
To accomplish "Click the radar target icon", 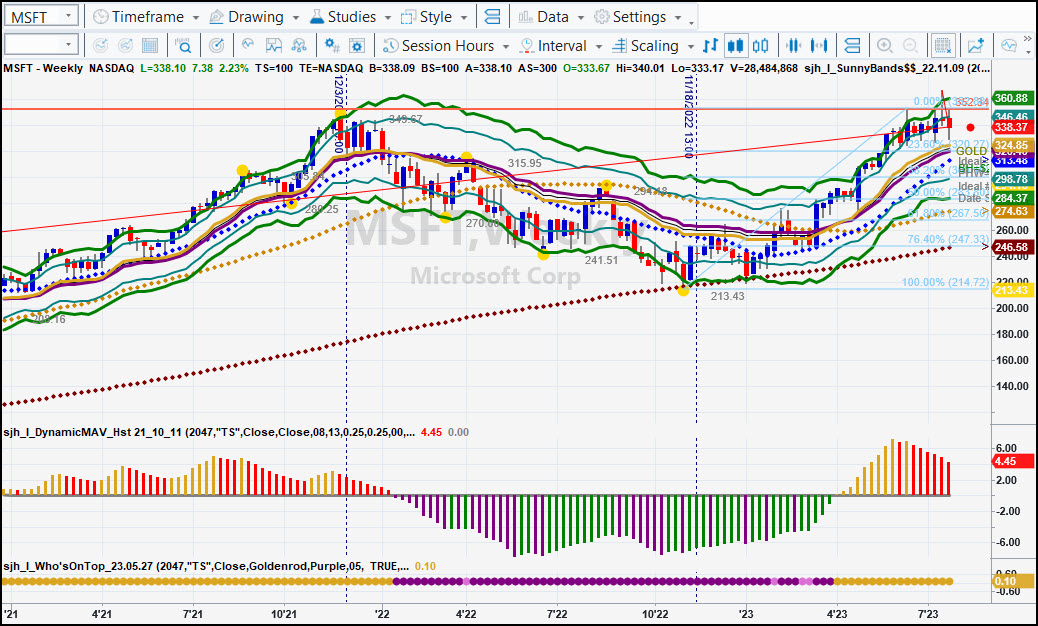I will pos(216,46).
